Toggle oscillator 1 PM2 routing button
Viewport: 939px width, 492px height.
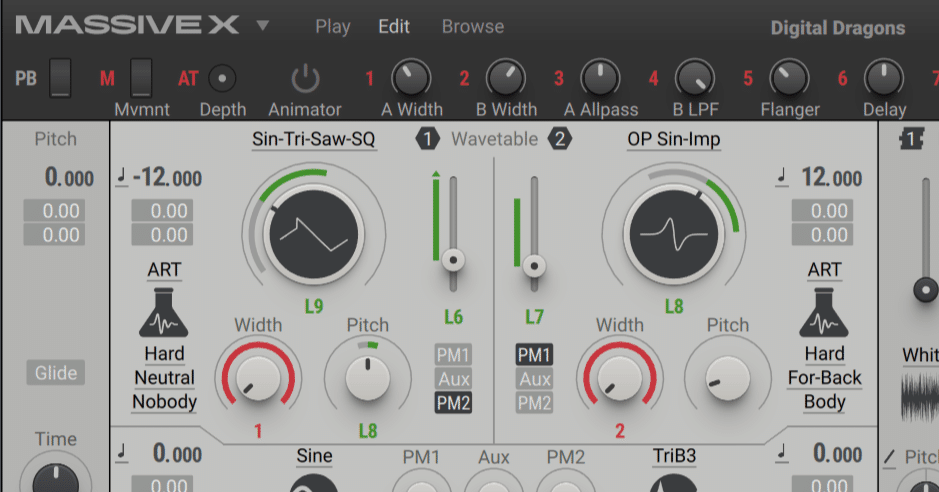453,403
